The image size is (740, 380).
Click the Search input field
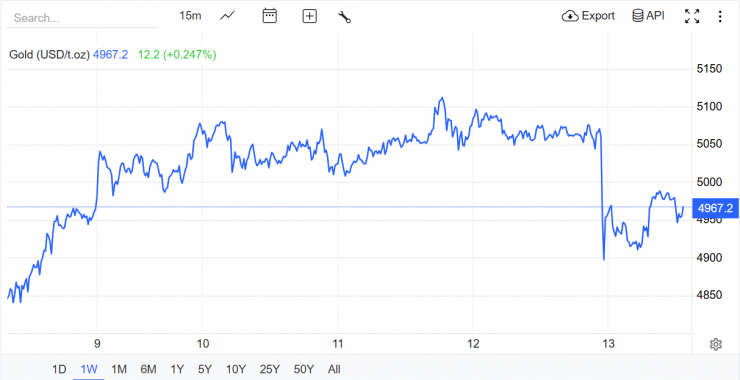pos(83,18)
